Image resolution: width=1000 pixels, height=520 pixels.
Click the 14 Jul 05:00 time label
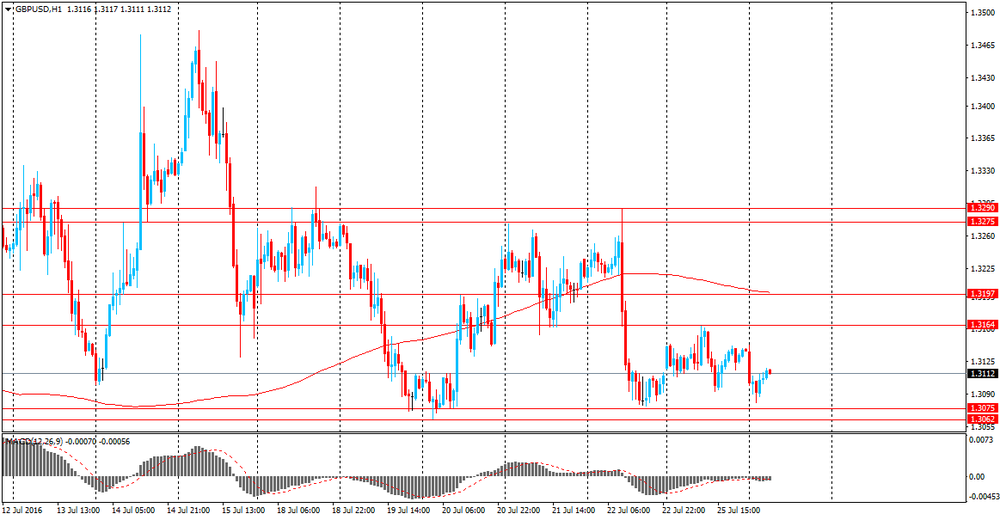[133, 510]
